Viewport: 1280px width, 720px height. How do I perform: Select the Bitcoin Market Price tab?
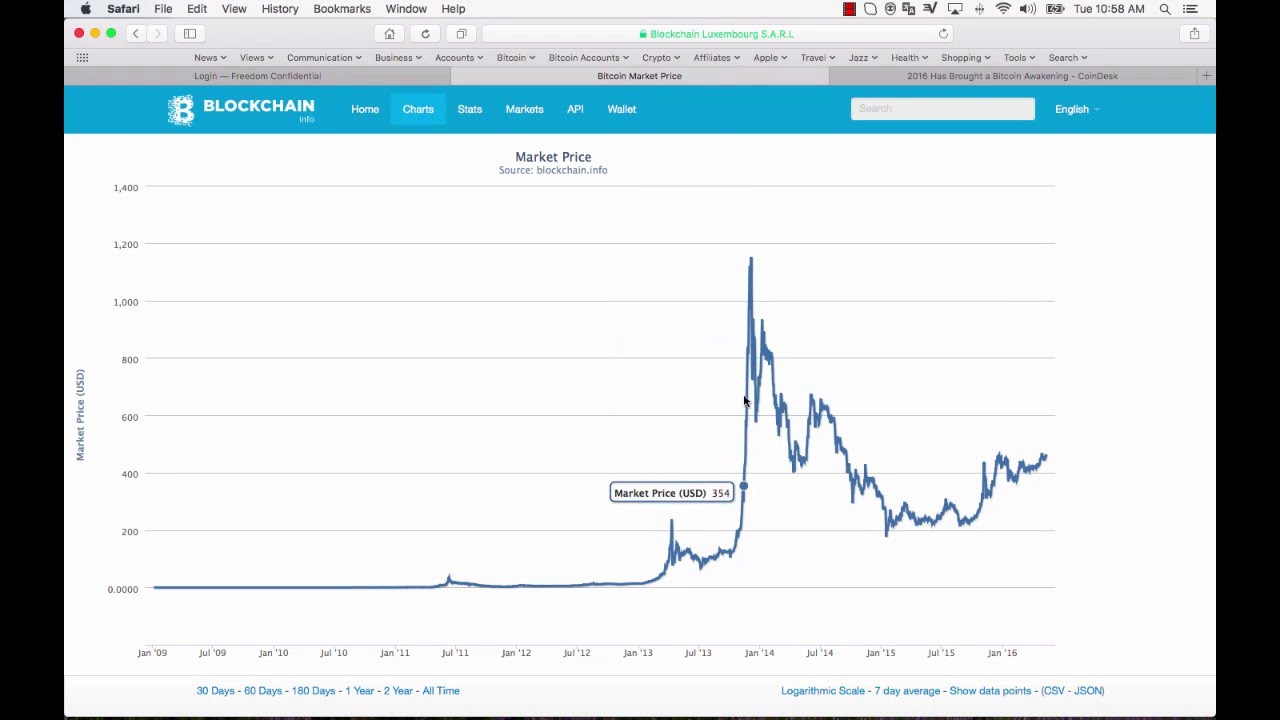(640, 76)
